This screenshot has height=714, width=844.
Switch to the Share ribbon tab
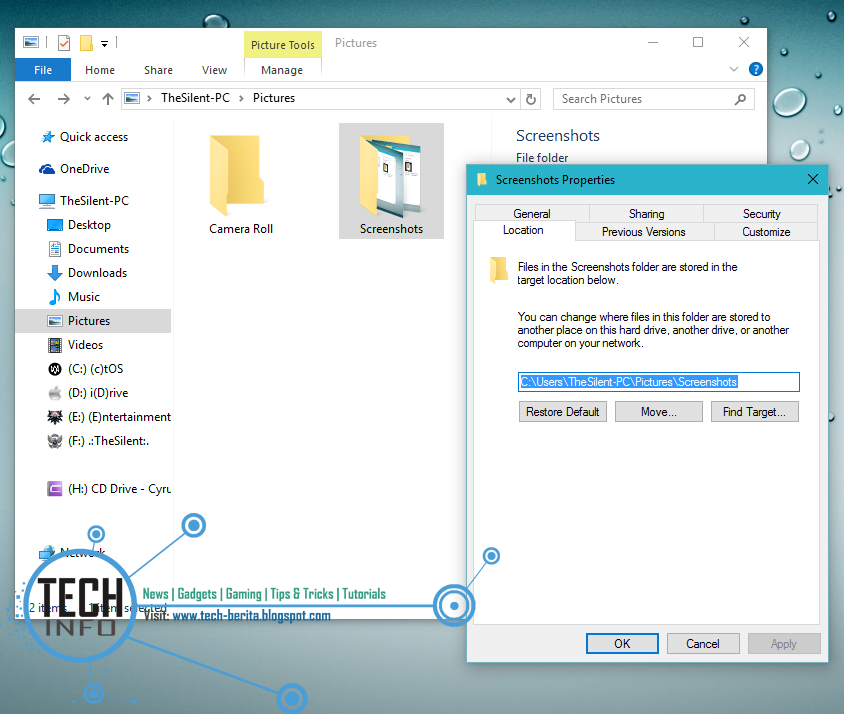(x=158, y=70)
